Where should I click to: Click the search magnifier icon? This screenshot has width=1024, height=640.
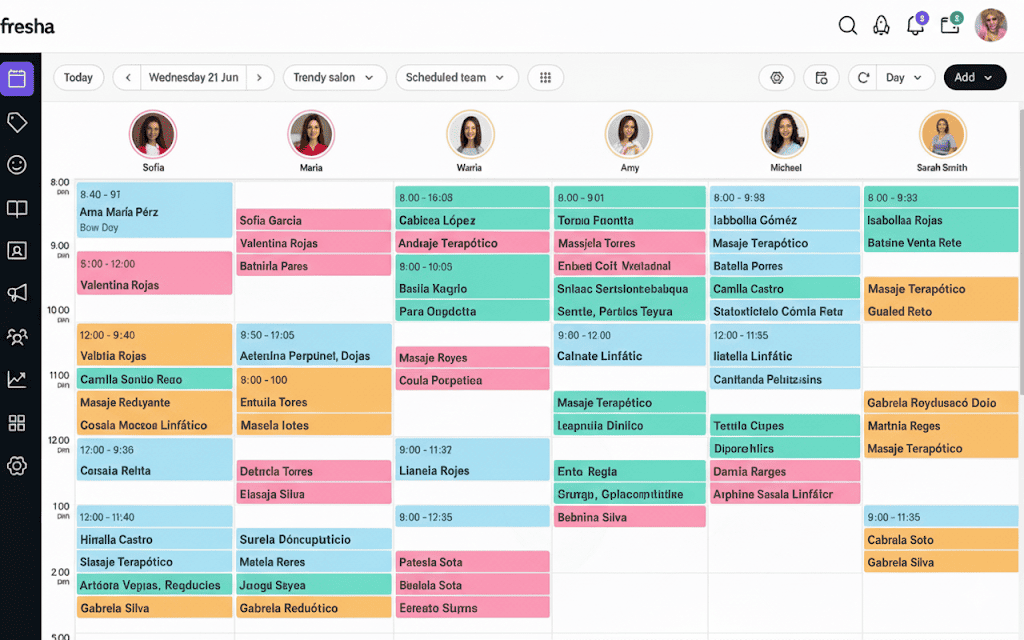(x=848, y=26)
